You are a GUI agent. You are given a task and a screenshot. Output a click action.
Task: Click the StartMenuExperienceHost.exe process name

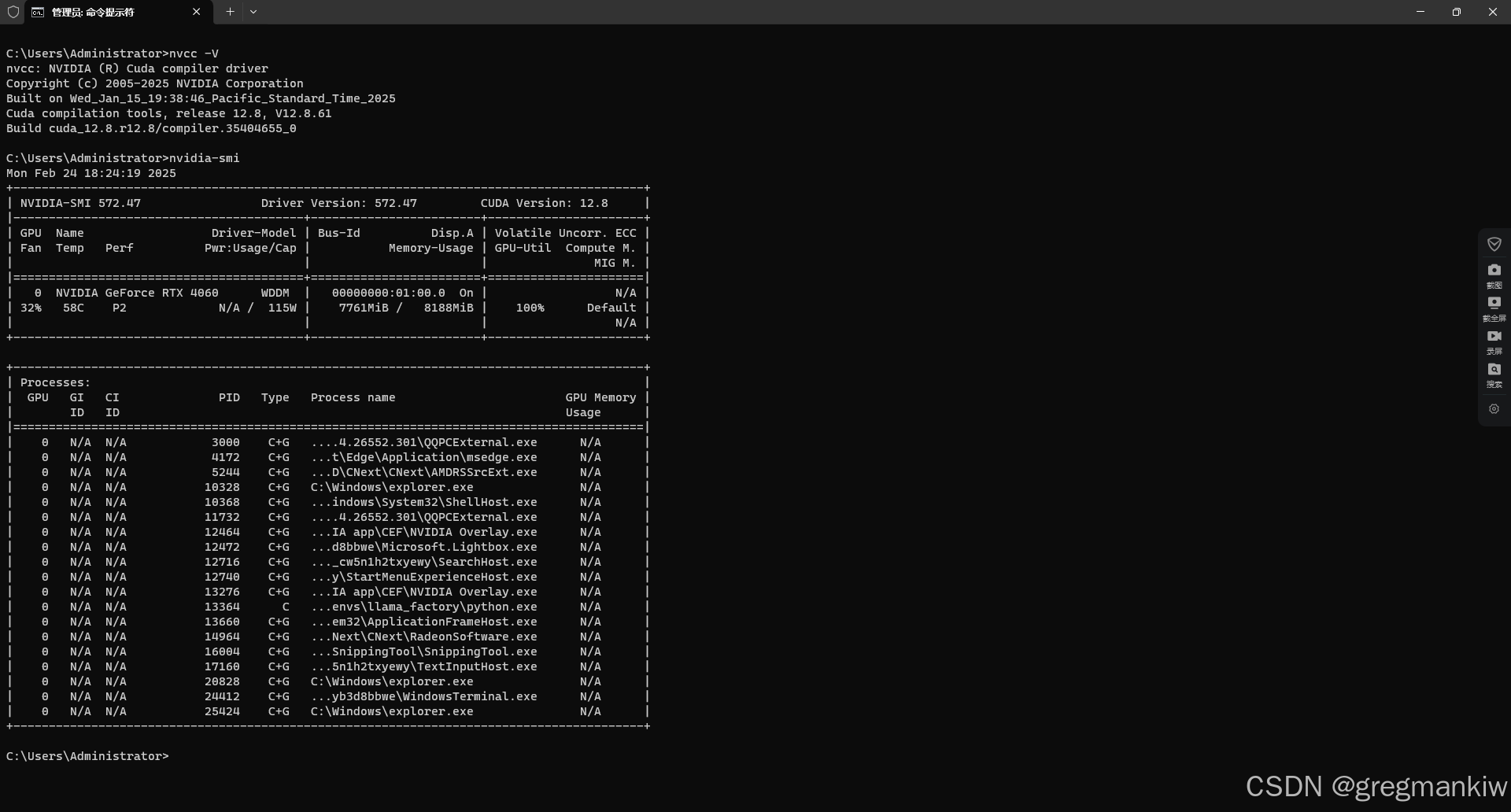tap(424, 577)
